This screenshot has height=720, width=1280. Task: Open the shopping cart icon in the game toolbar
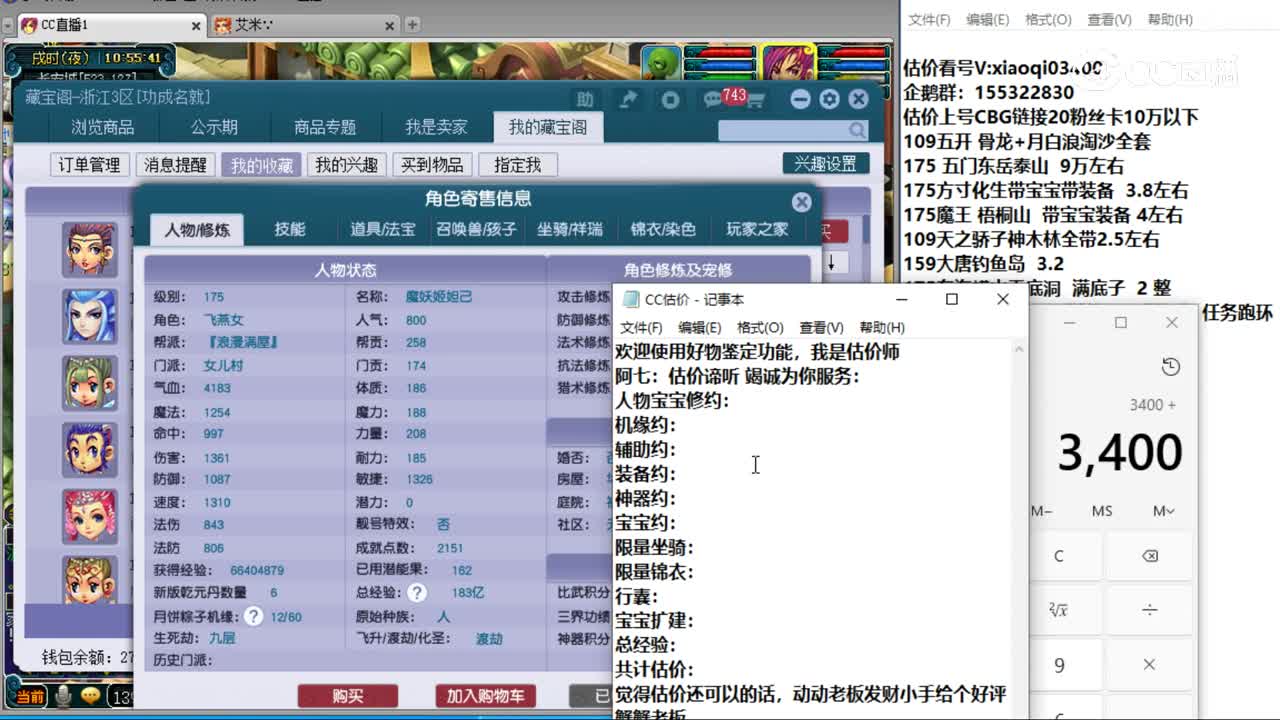[x=759, y=98]
